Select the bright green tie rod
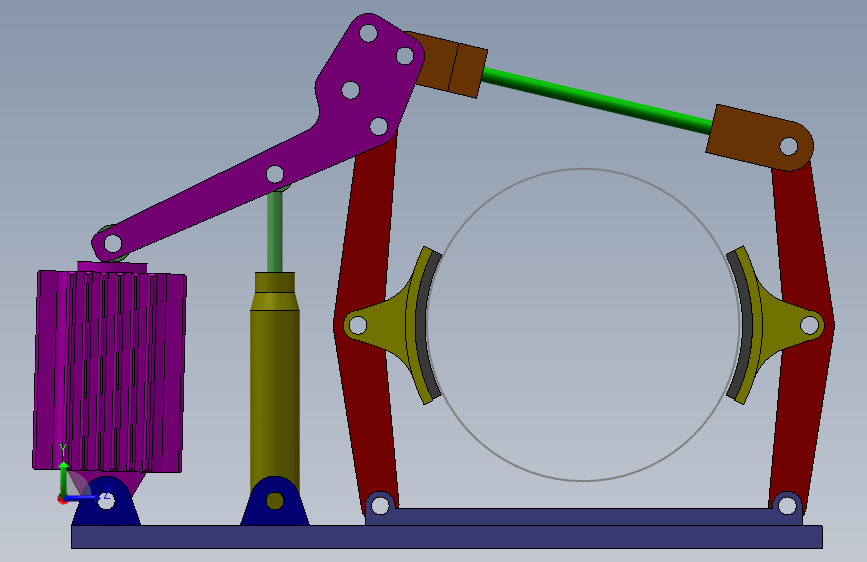The width and height of the screenshot is (867, 562). pyautogui.click(x=597, y=101)
